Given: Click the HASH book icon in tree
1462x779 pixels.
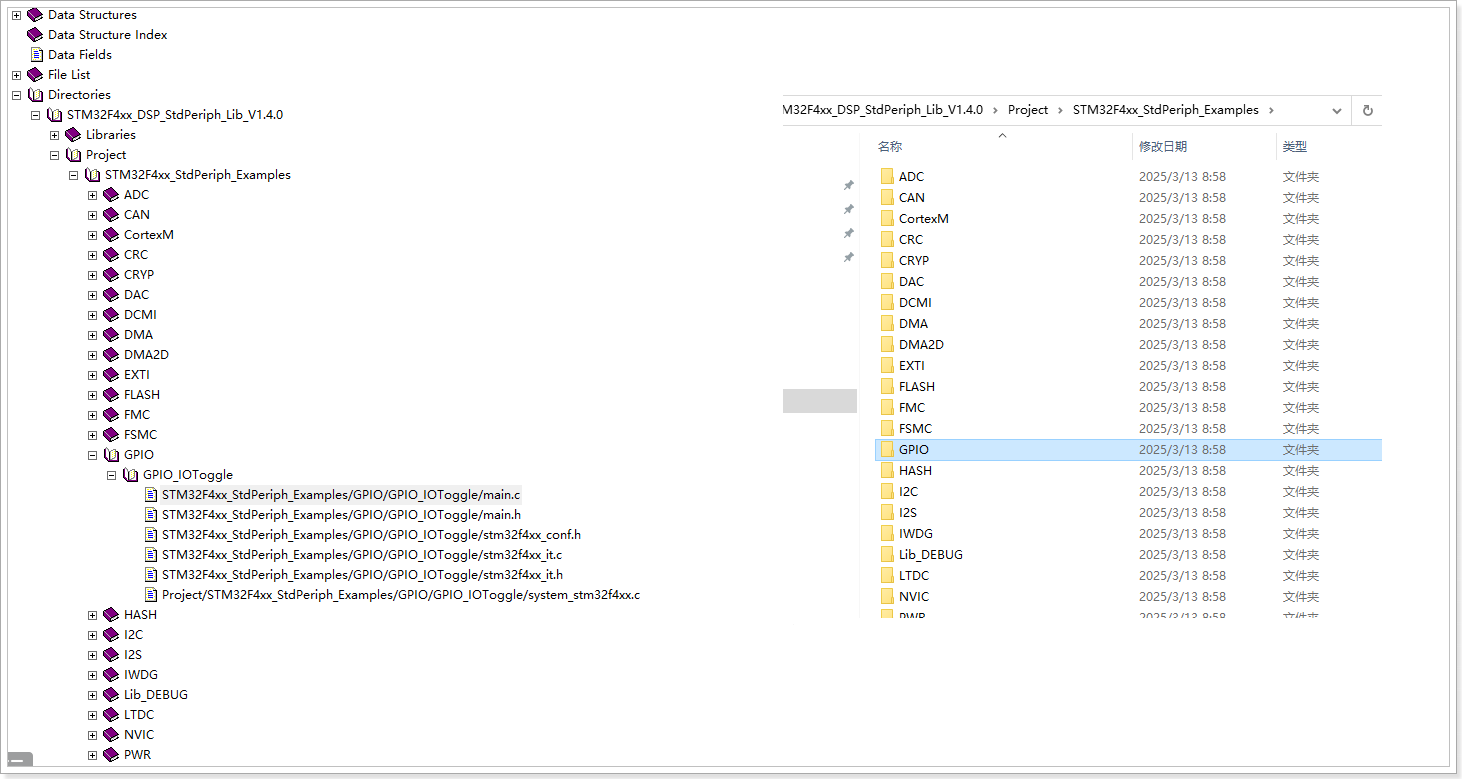Looking at the screenshot, I should coord(111,615).
